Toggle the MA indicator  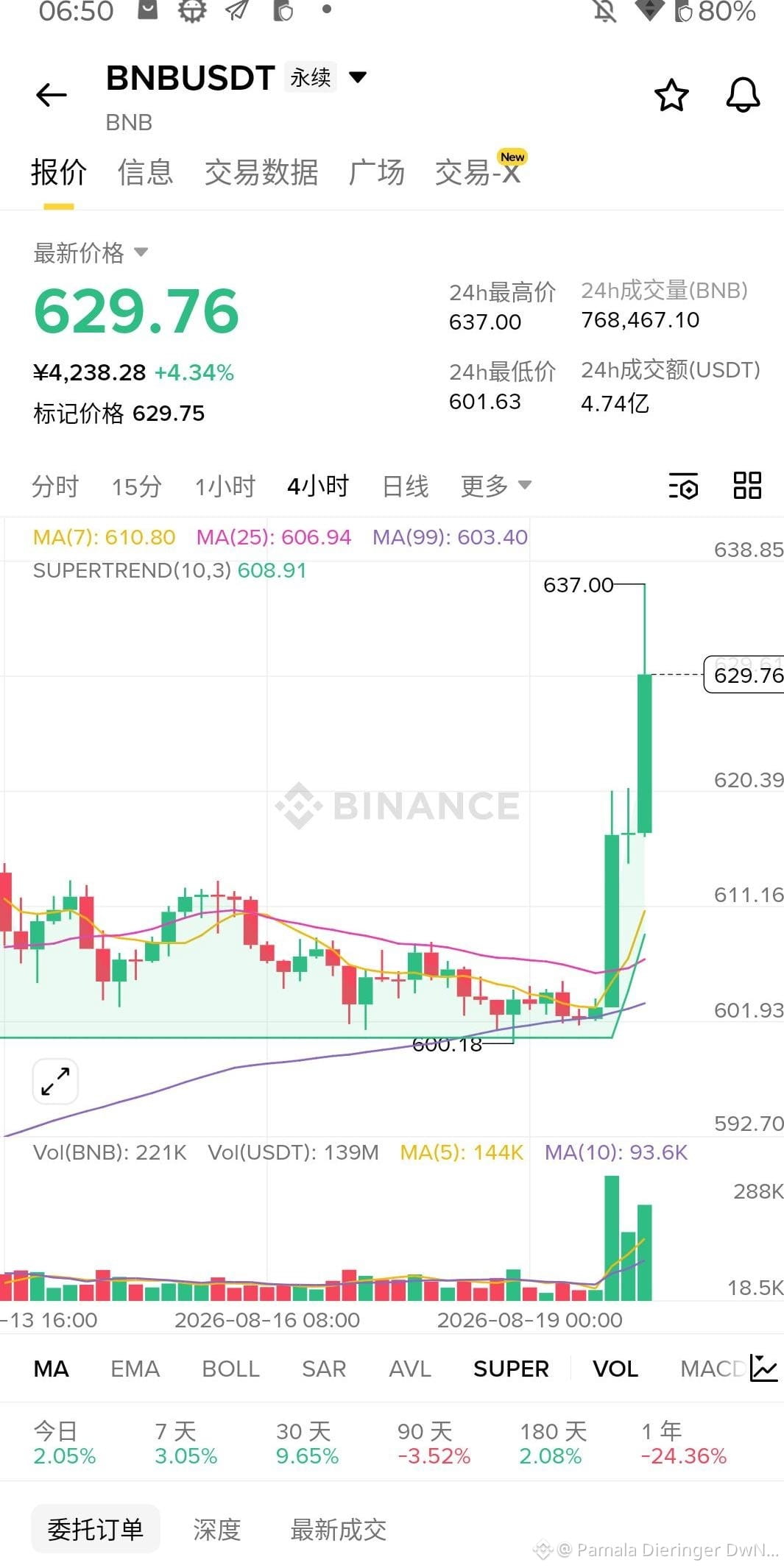click(x=52, y=1369)
